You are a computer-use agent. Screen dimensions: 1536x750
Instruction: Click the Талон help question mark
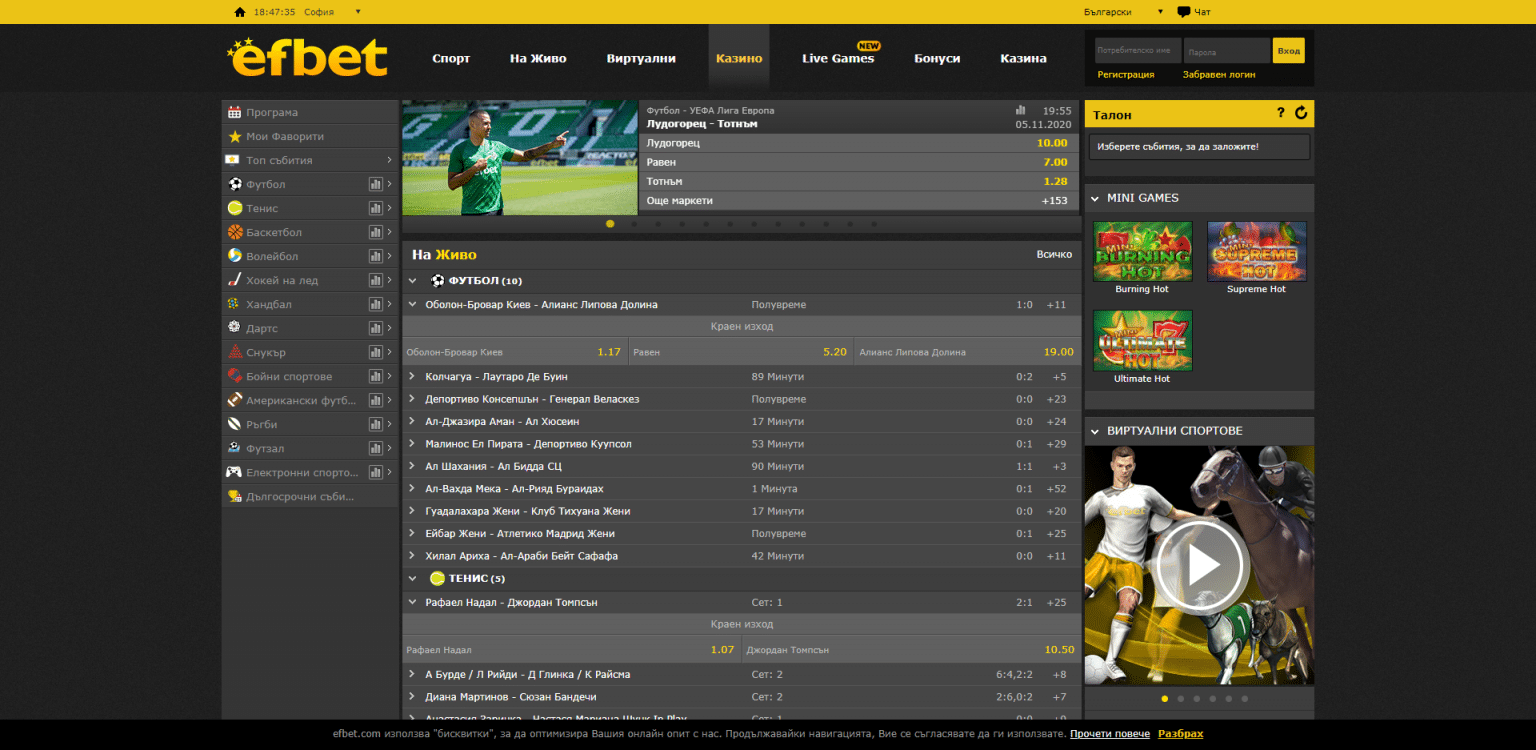(x=1281, y=113)
